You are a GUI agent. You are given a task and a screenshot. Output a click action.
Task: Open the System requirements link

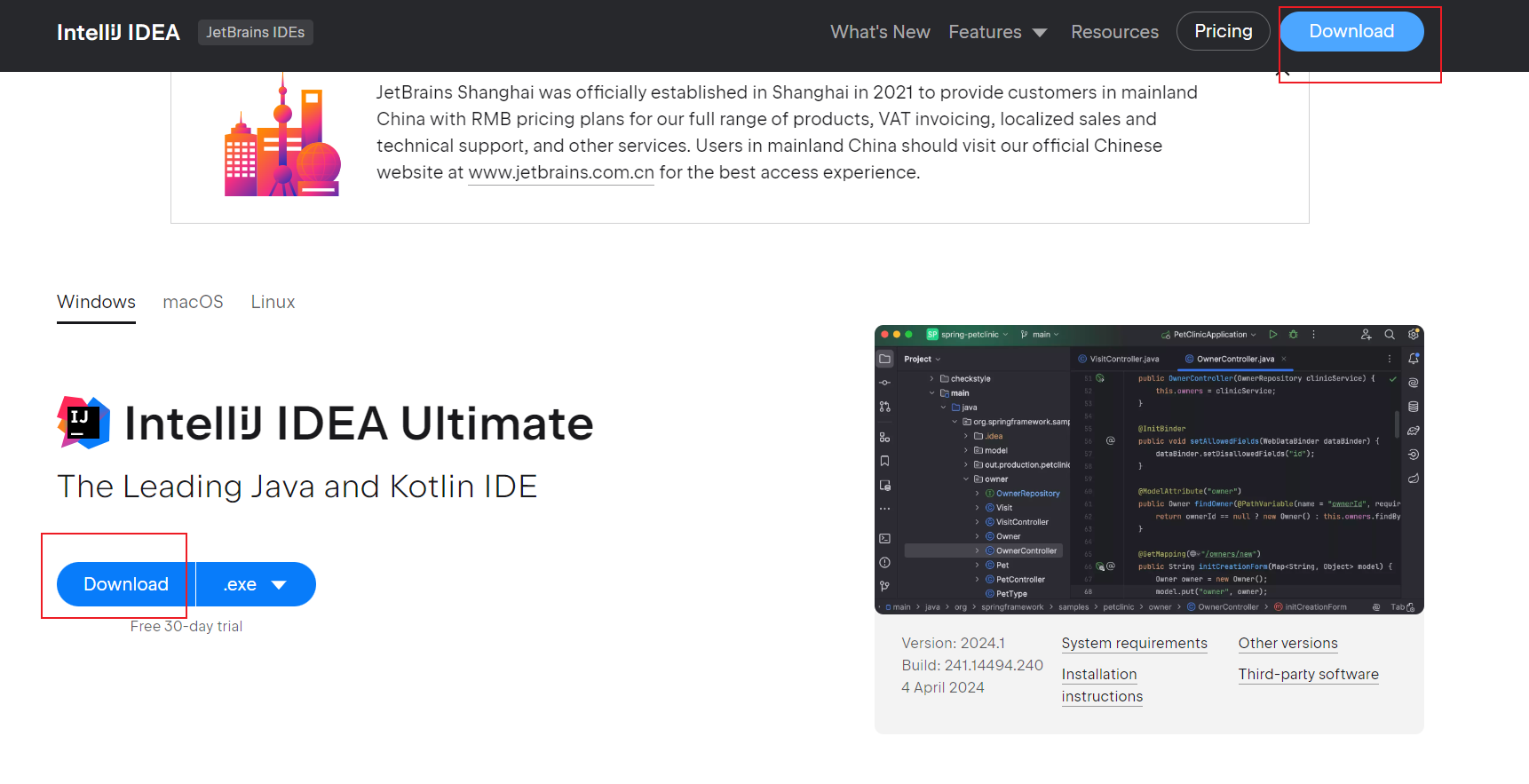click(1134, 643)
